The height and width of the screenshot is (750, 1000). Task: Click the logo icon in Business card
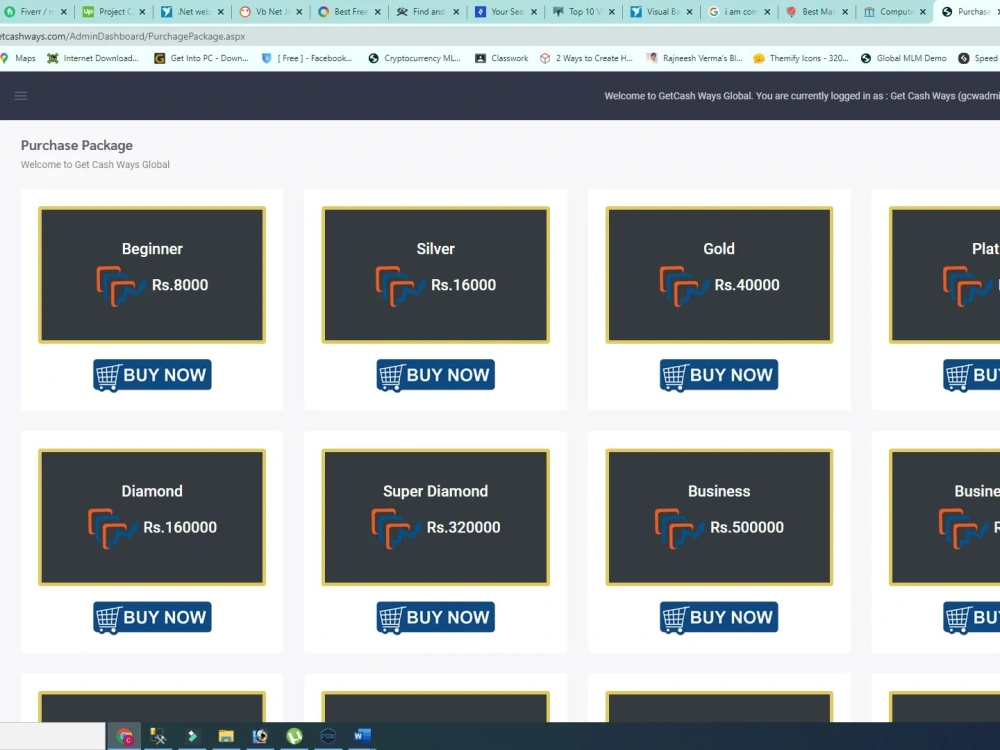[679, 529]
